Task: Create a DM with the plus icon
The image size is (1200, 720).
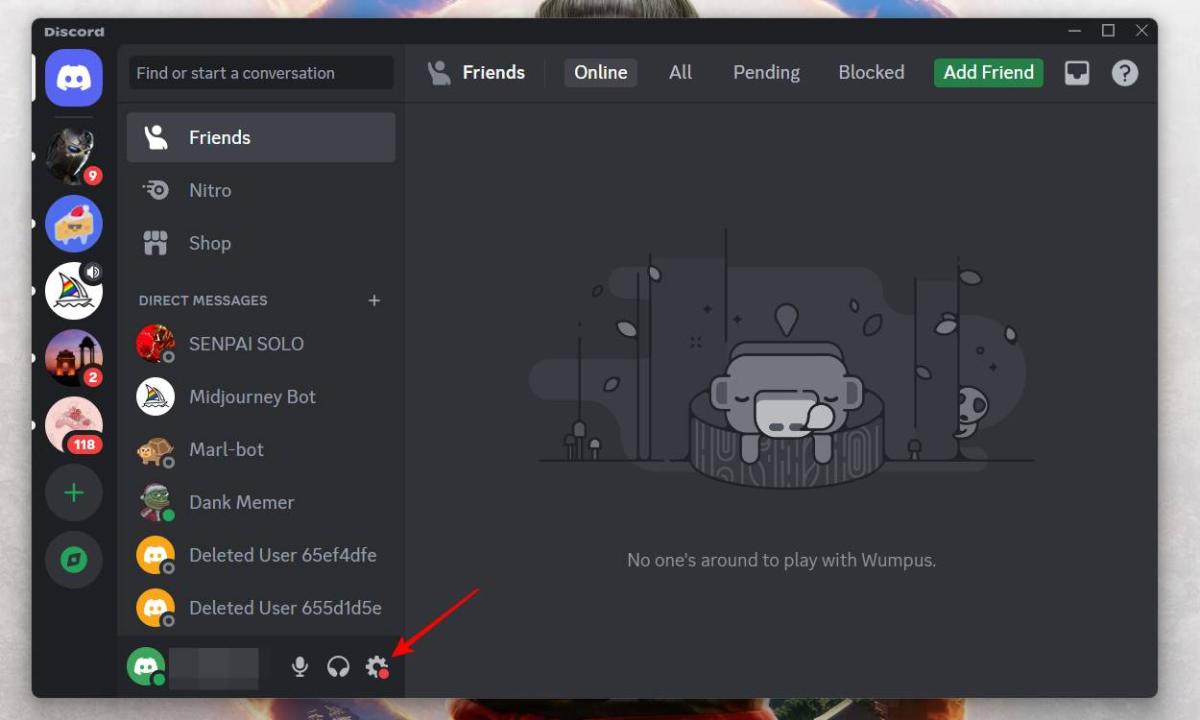Action: 374,300
